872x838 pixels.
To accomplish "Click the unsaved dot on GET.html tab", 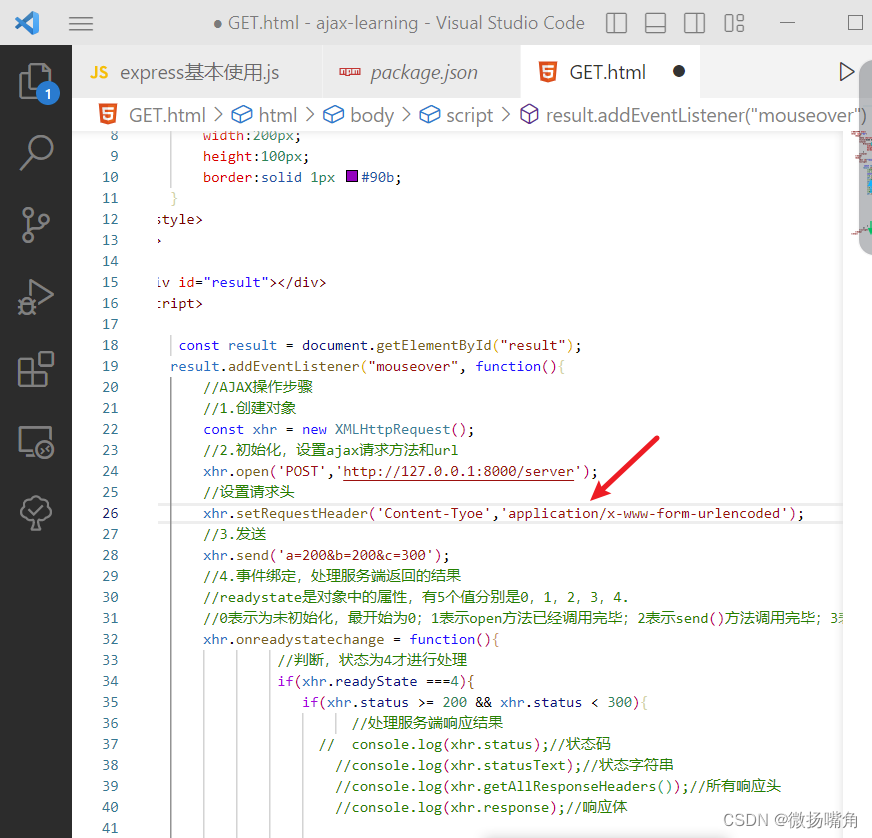I will tap(678, 71).
